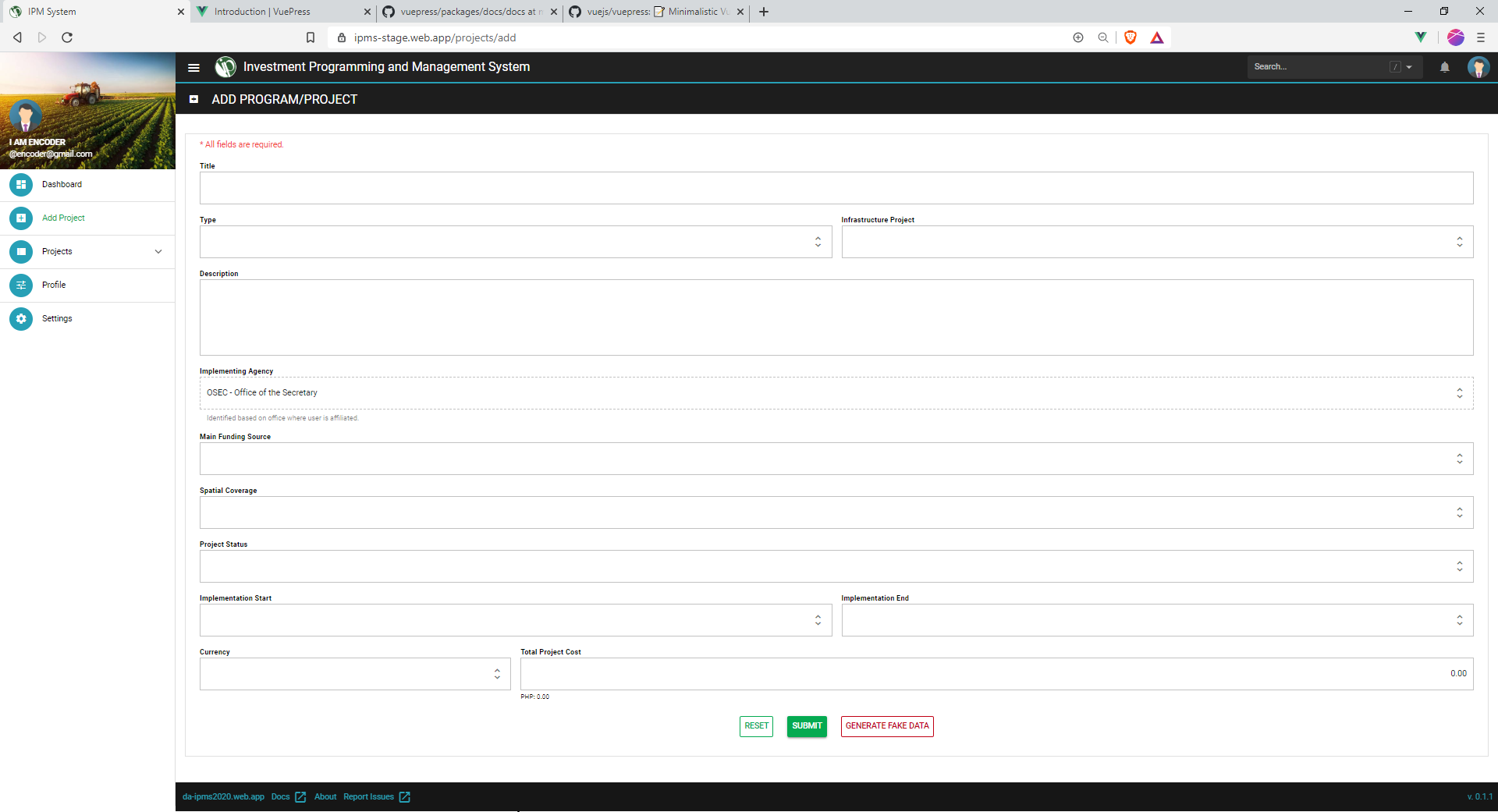Viewport: 1498px width, 812px height.
Task: Focus the Total Project Cost field
Action: point(996,674)
